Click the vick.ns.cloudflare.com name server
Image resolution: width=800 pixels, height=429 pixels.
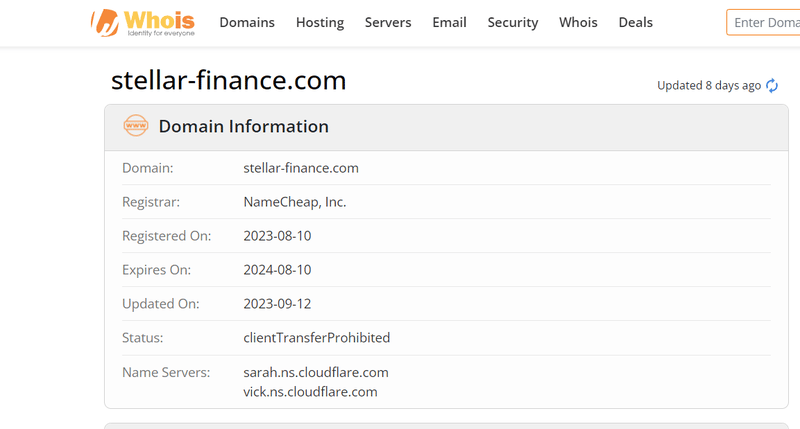tap(310, 392)
